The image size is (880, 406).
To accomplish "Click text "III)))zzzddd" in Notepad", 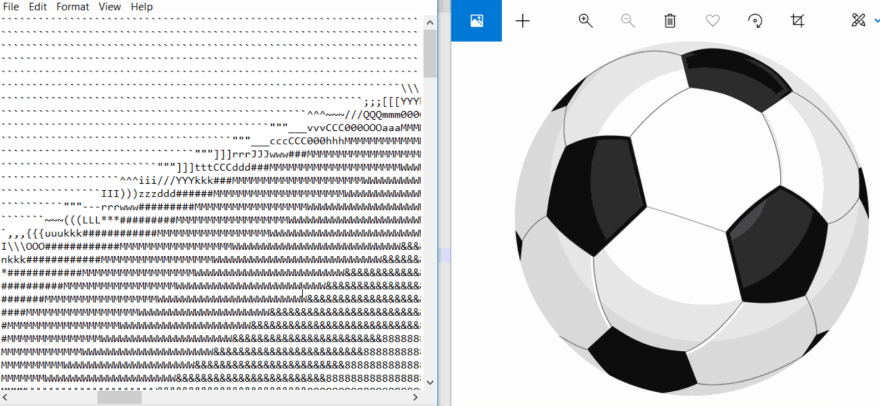I will (138, 194).
